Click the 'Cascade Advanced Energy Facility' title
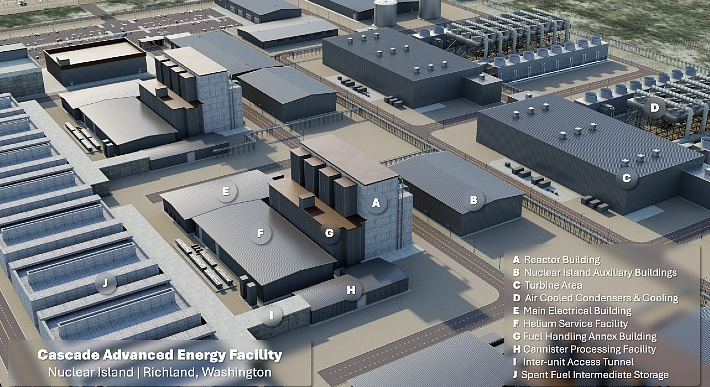 pyautogui.click(x=160, y=355)
